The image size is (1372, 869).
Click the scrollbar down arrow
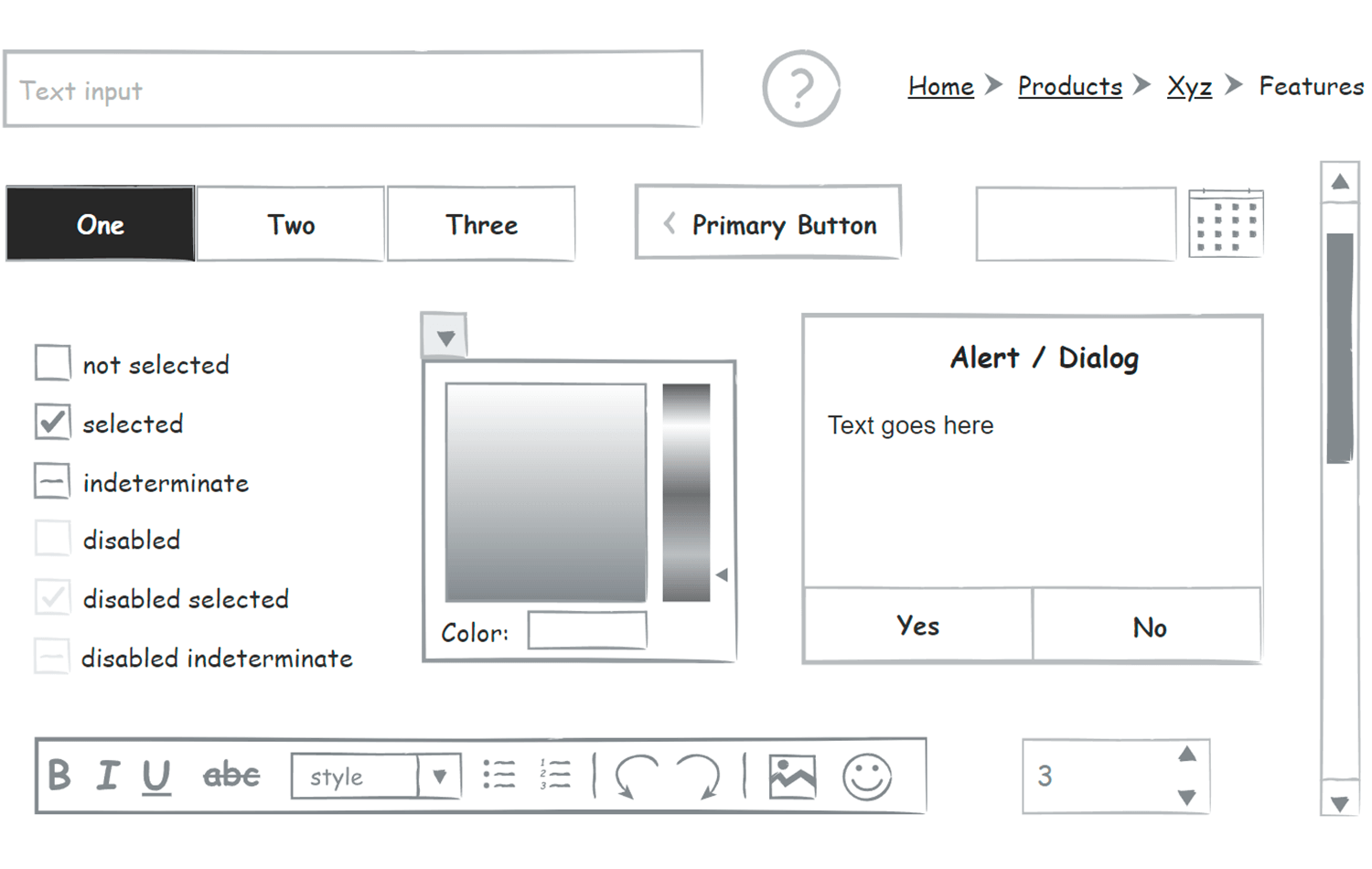tap(1340, 804)
